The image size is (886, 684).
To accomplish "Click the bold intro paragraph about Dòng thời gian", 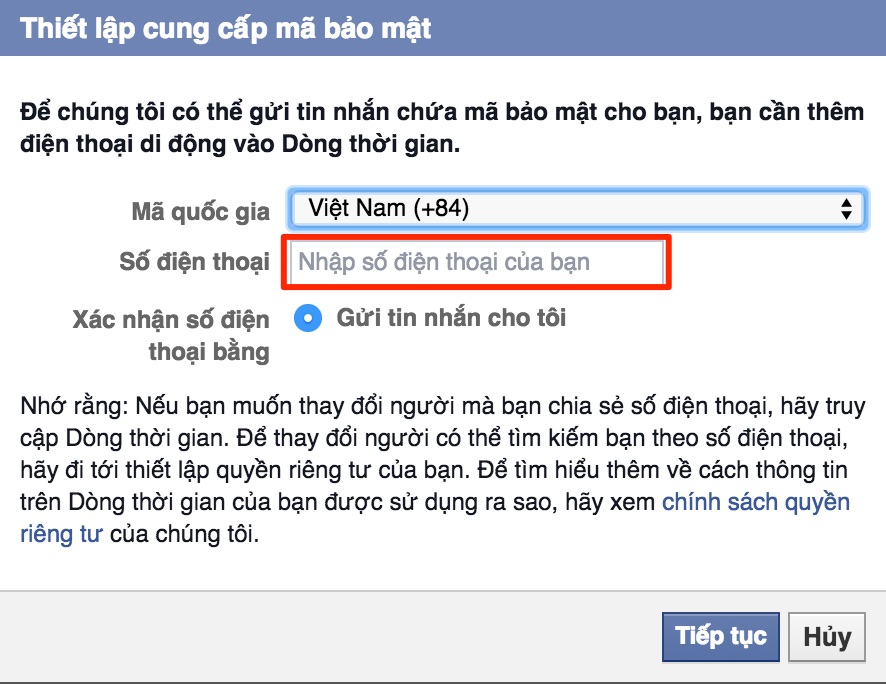I will tap(442, 128).
